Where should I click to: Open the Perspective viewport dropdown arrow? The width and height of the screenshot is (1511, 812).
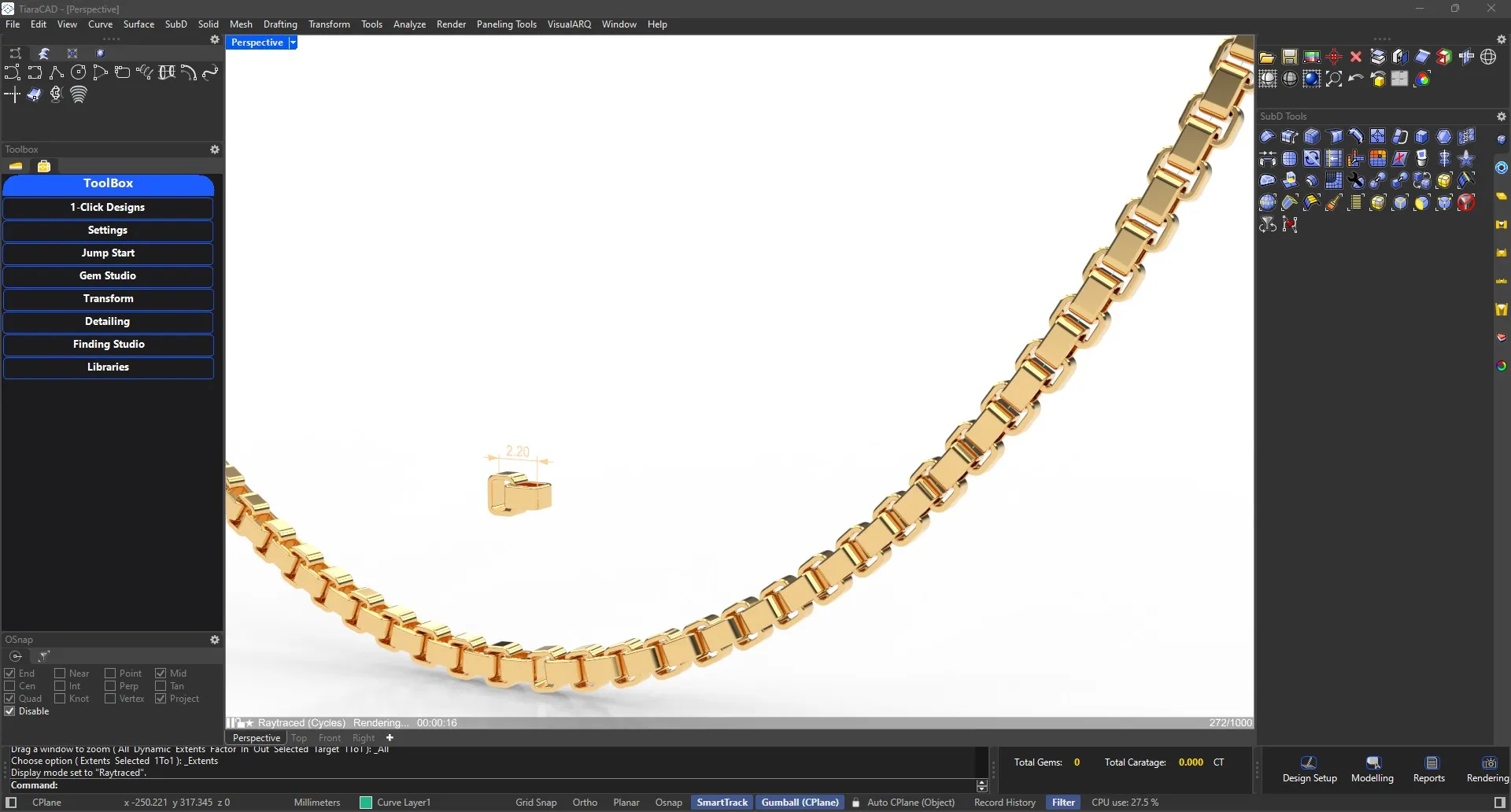coord(293,42)
